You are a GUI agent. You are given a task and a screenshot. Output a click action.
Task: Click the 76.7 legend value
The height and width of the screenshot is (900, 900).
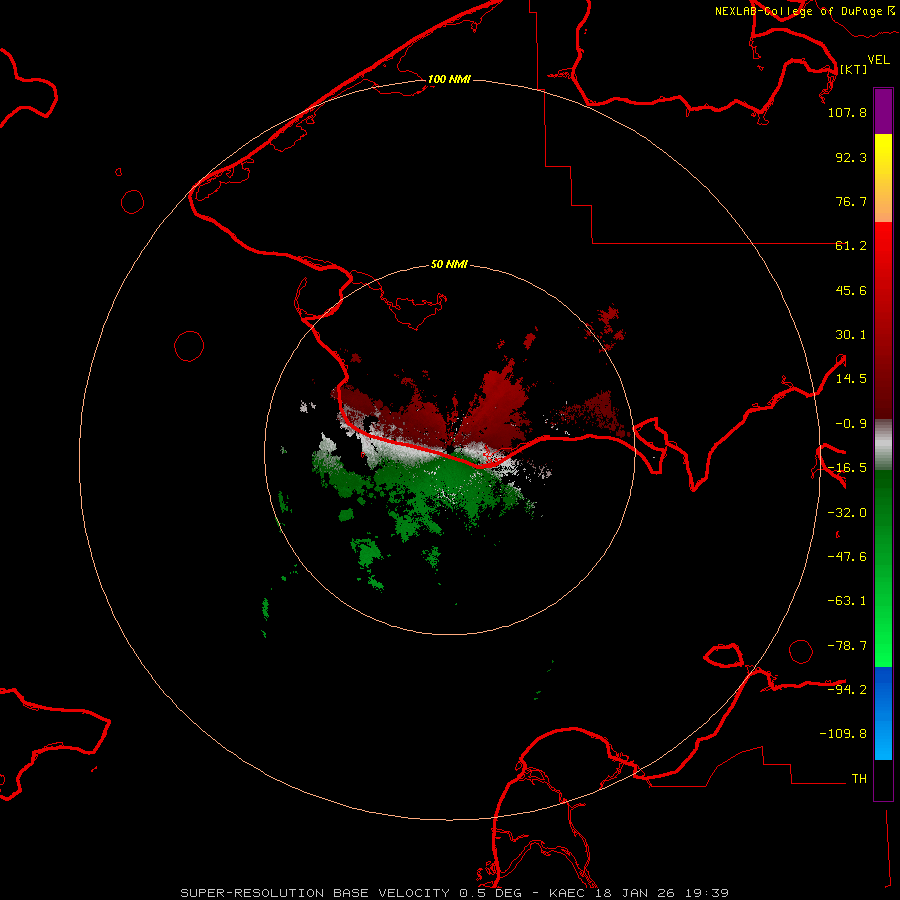point(851,201)
